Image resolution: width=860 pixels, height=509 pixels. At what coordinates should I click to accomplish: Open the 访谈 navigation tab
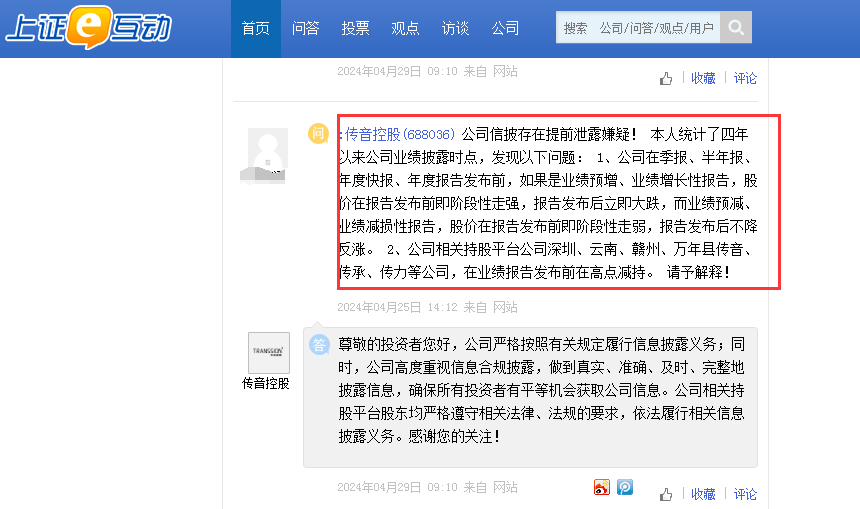coord(455,29)
